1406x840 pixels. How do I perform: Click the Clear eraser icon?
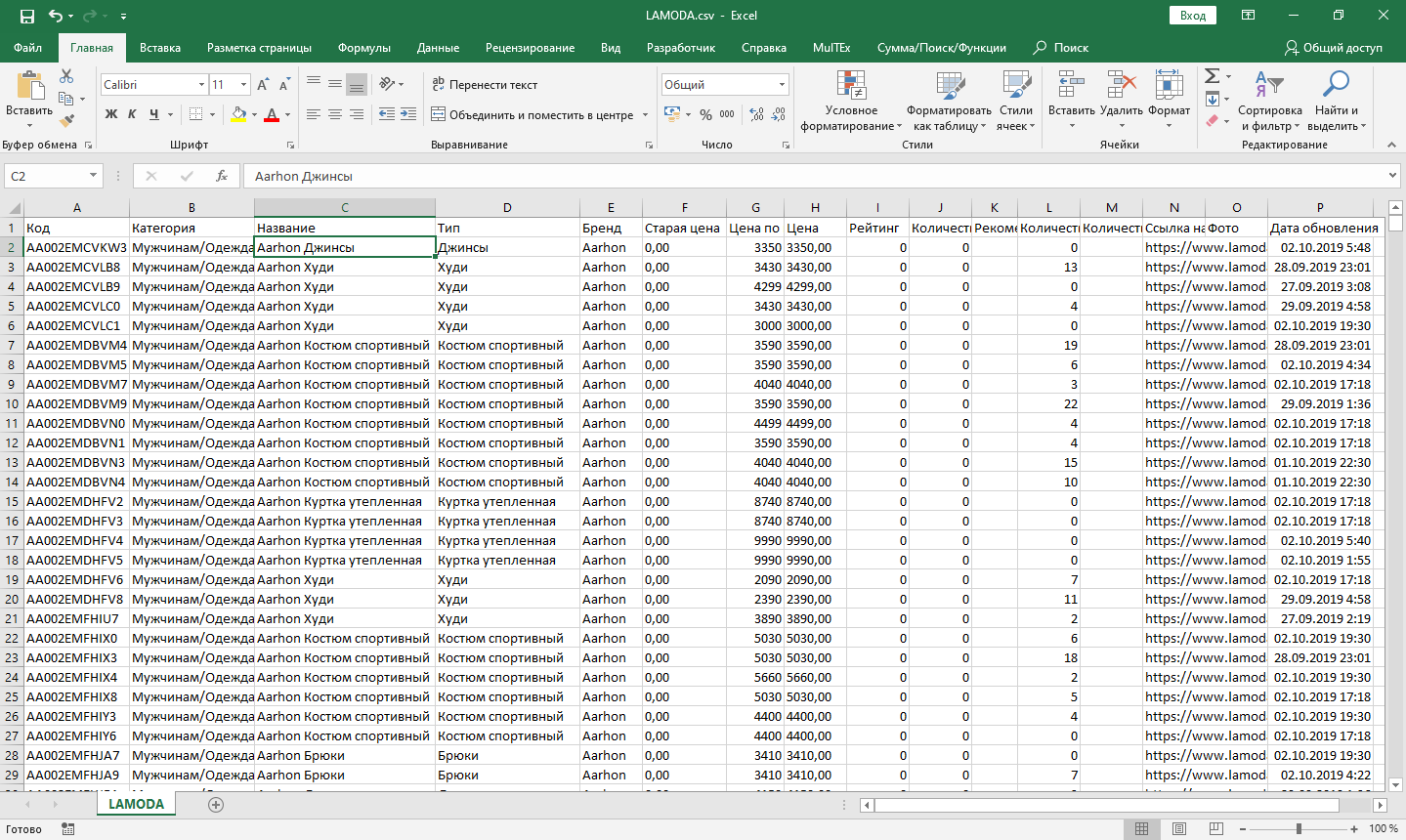pos(1212,121)
